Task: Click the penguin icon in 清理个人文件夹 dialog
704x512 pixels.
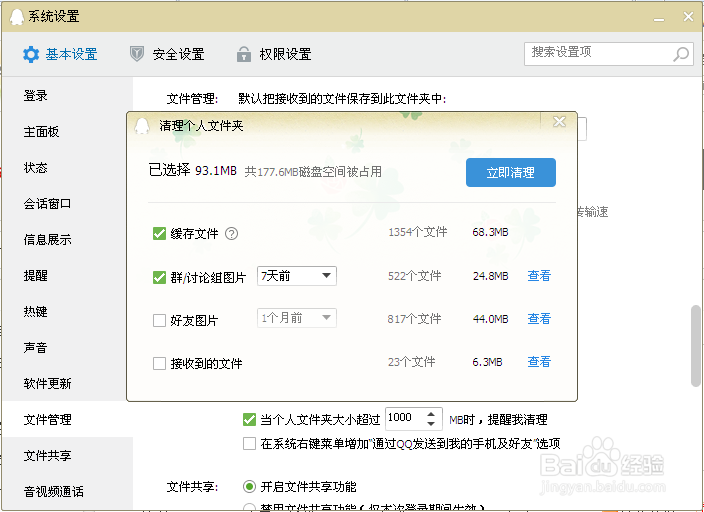Action: 142,126
